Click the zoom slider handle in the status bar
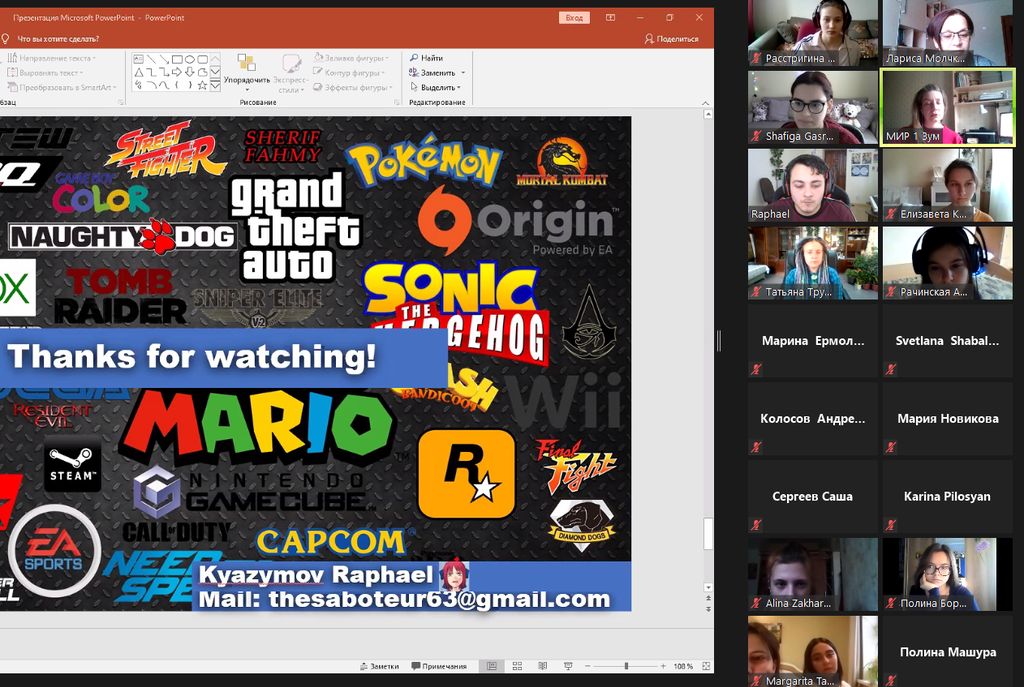 coord(626,666)
